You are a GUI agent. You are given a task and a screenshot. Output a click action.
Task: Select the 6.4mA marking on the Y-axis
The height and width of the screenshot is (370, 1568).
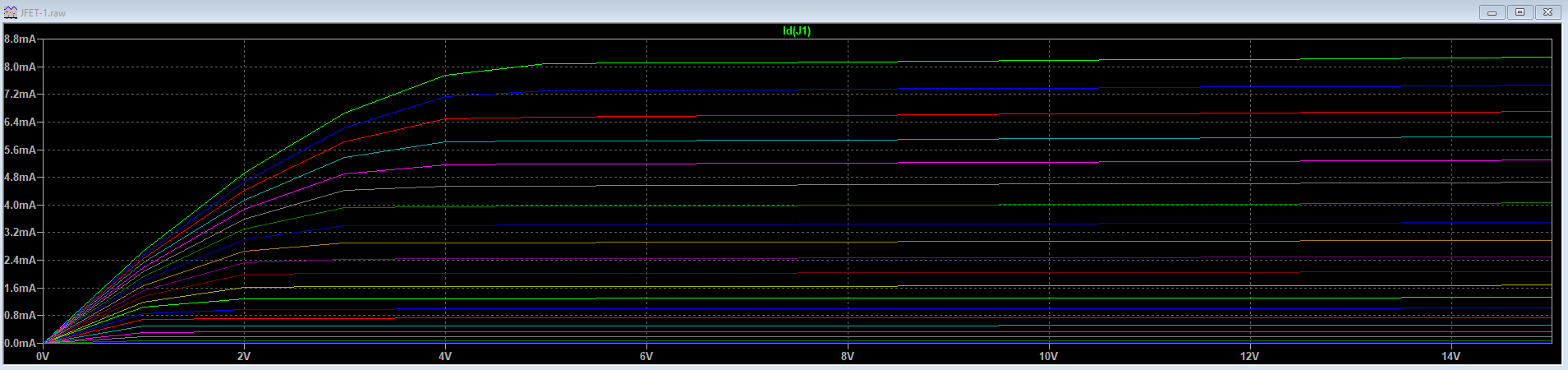[20, 123]
